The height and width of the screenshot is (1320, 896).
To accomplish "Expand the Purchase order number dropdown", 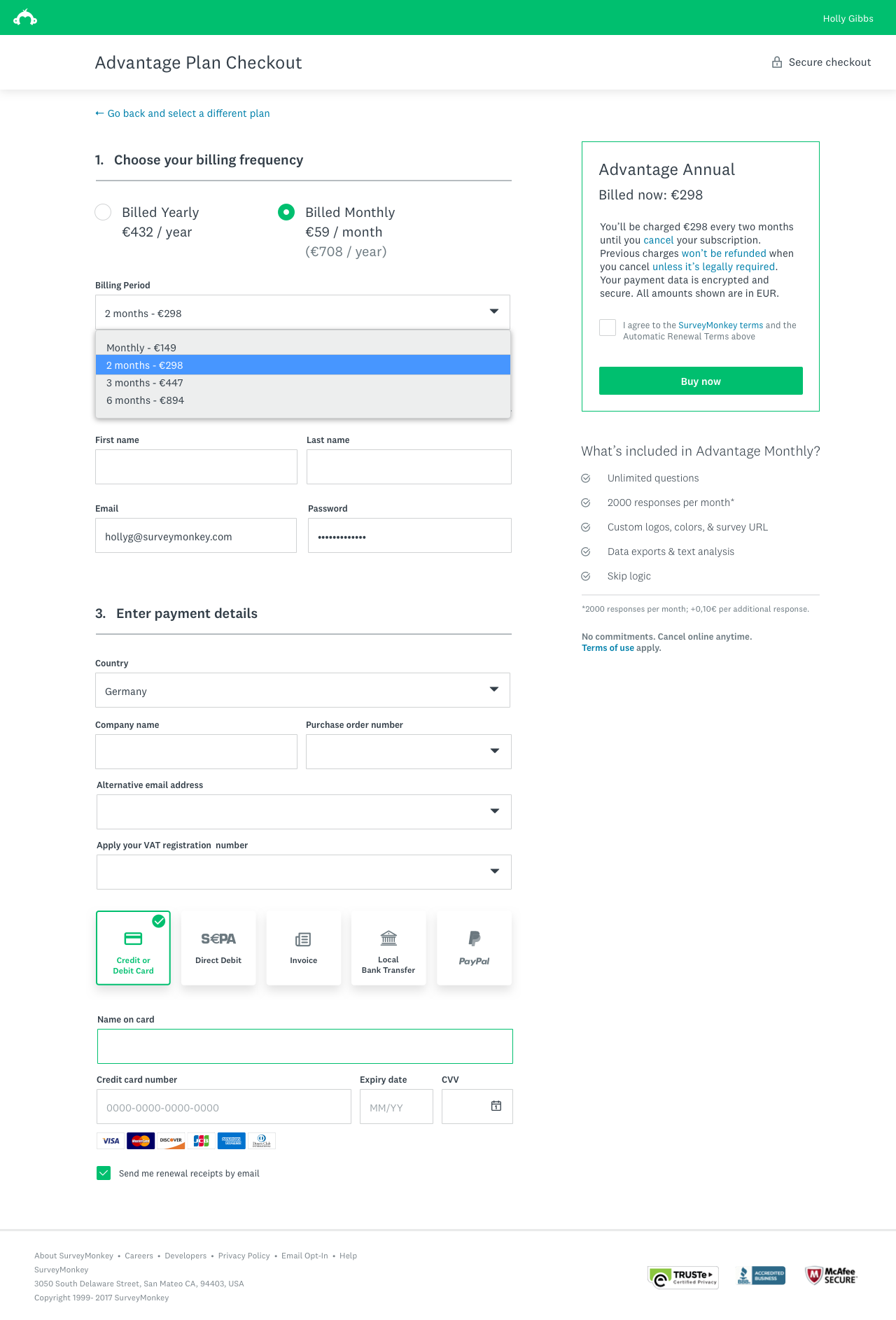I will pyautogui.click(x=408, y=752).
